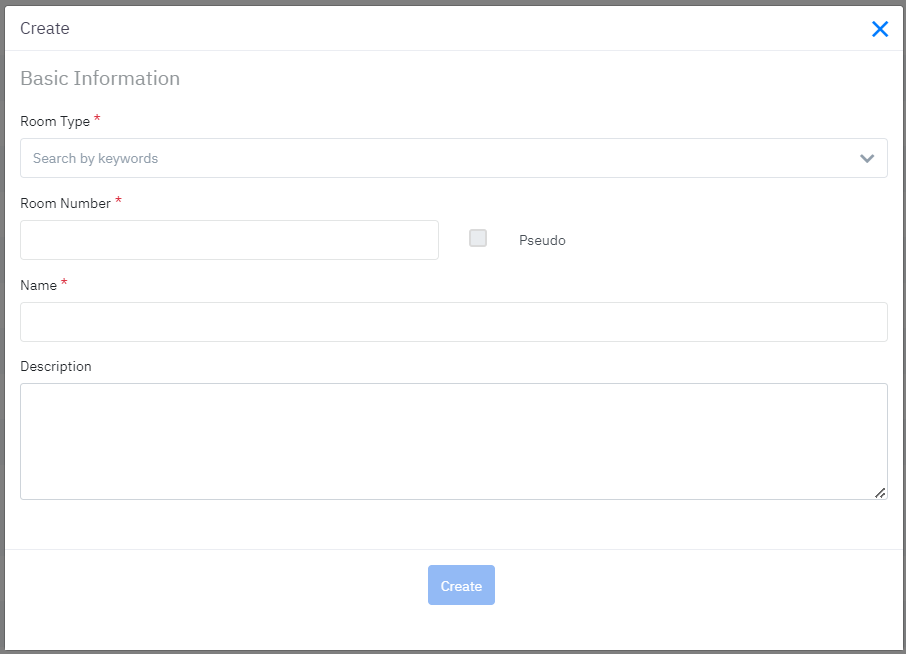Close the Create dialog with the X icon
Viewport: 906px width, 654px height.
coord(880,29)
